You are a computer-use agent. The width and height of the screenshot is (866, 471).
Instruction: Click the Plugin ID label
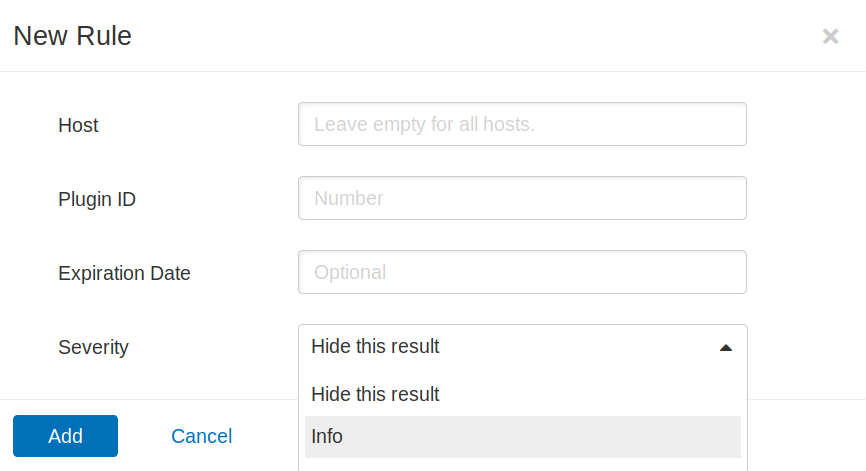(x=97, y=199)
